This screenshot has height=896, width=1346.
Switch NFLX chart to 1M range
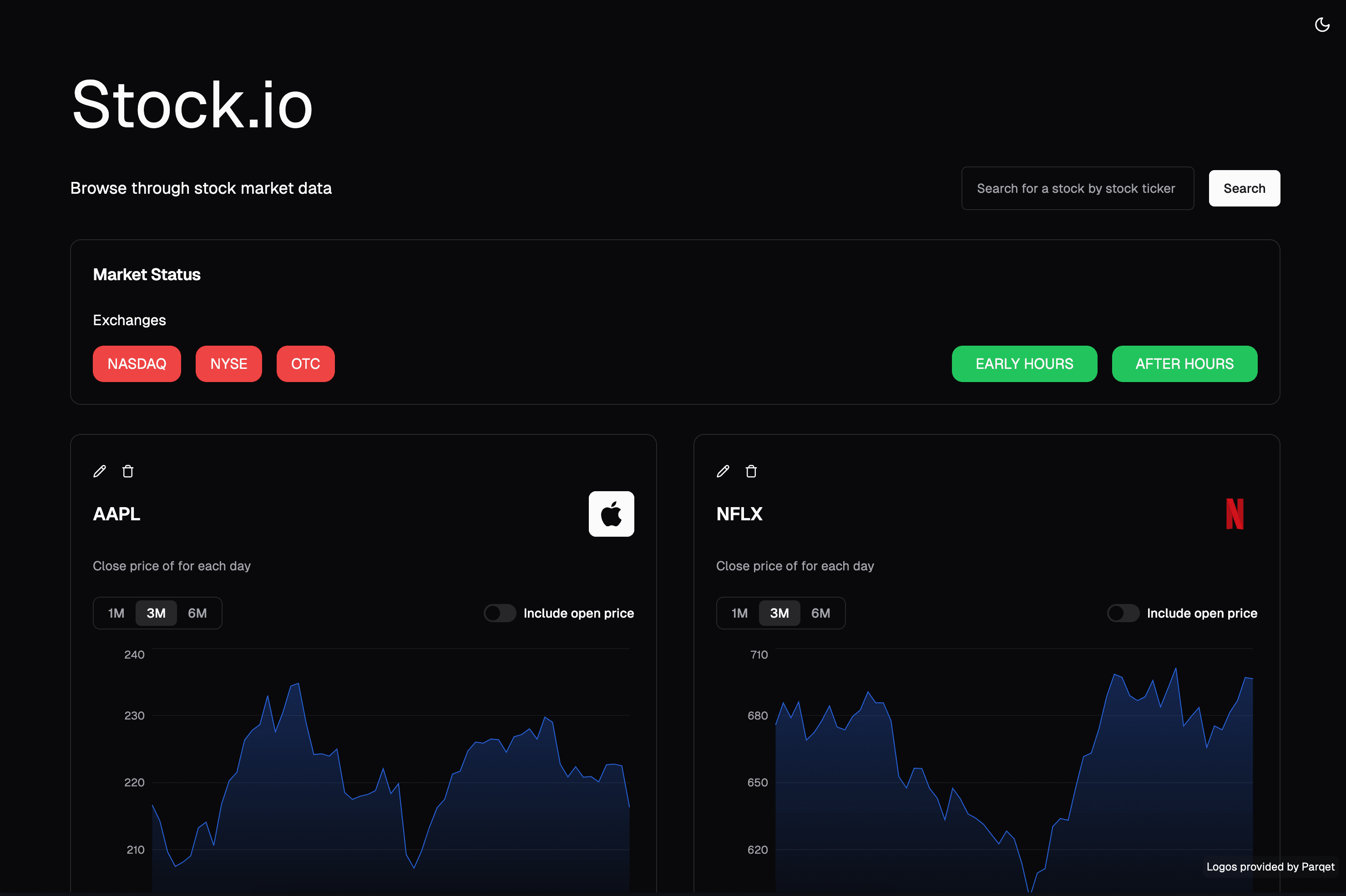[739, 613]
